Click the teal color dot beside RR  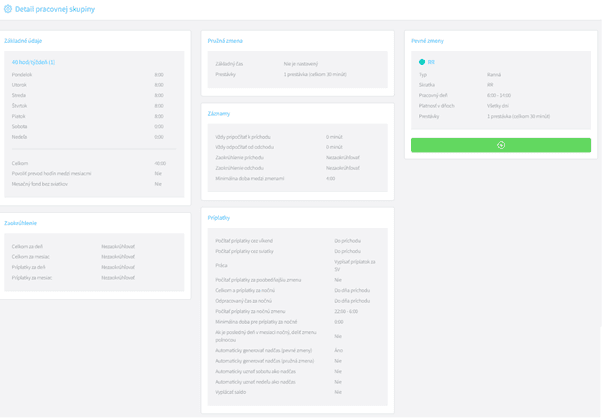[x=422, y=62]
